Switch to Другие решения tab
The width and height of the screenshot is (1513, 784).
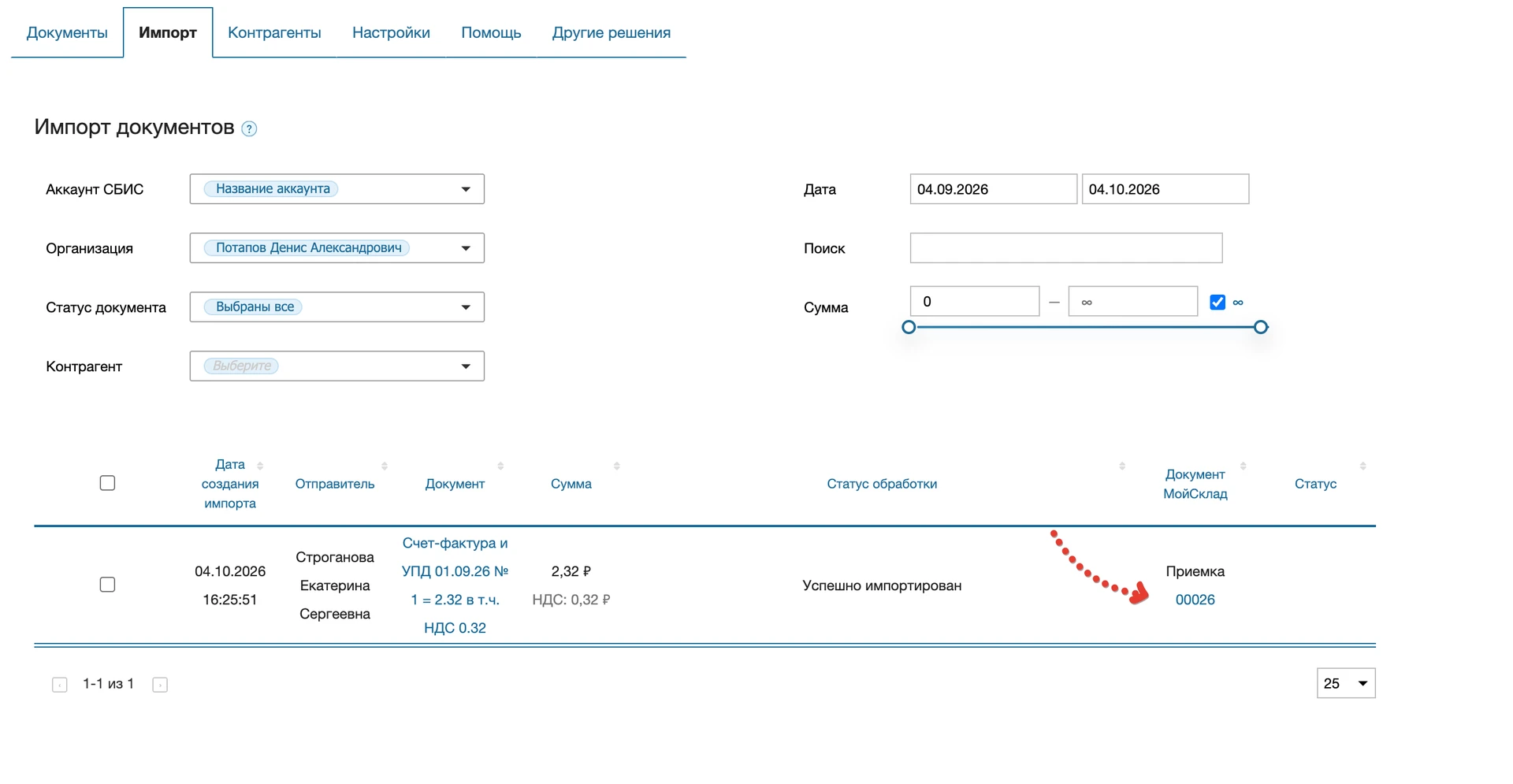click(x=612, y=32)
